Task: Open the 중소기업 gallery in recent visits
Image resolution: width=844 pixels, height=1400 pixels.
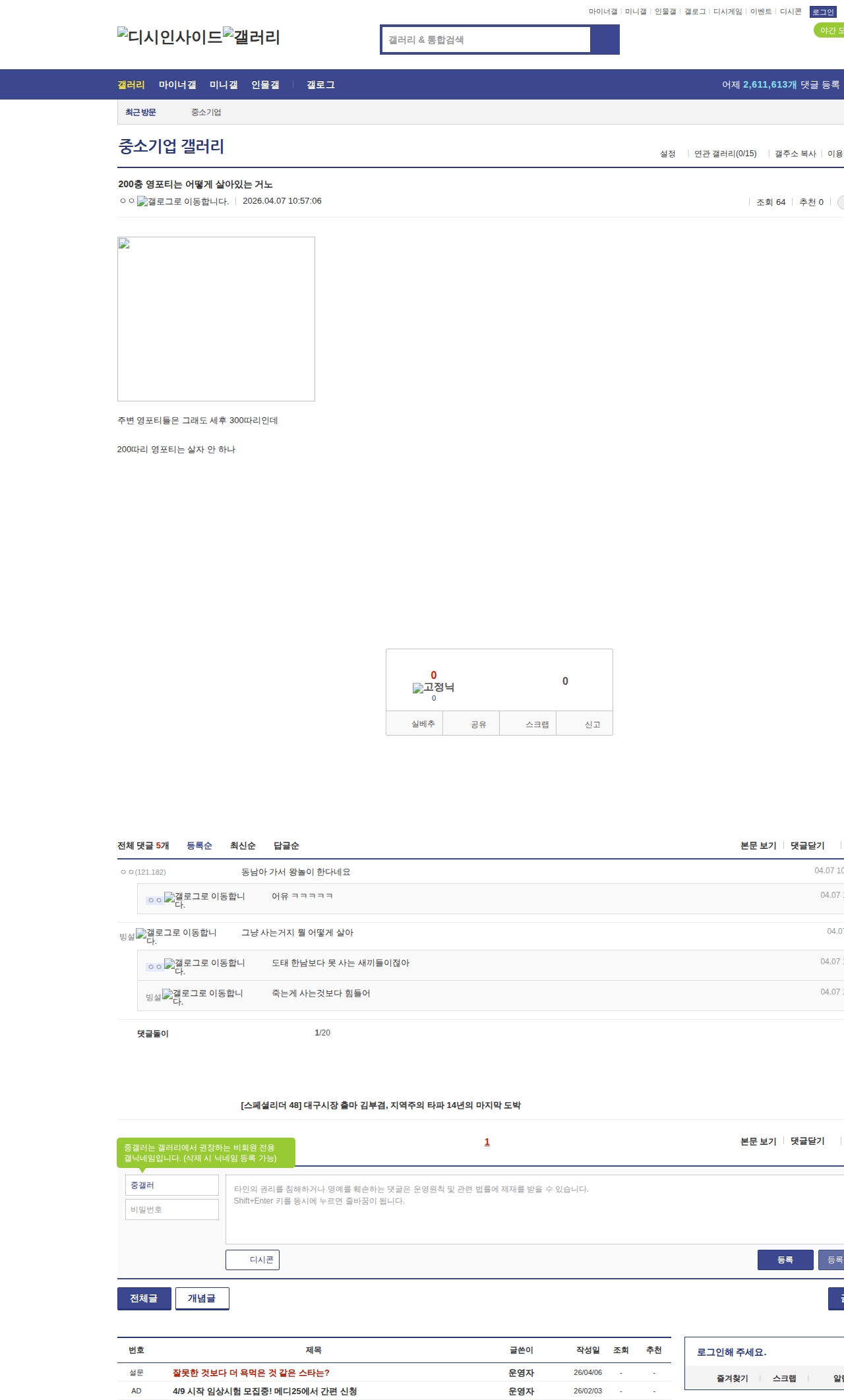Action: [x=206, y=113]
